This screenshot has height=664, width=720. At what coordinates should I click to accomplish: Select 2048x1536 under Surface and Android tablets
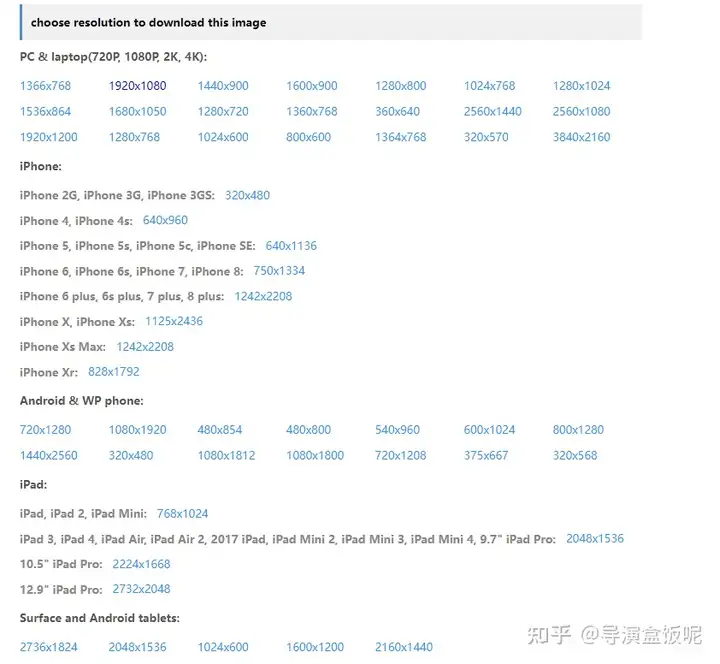pos(137,647)
